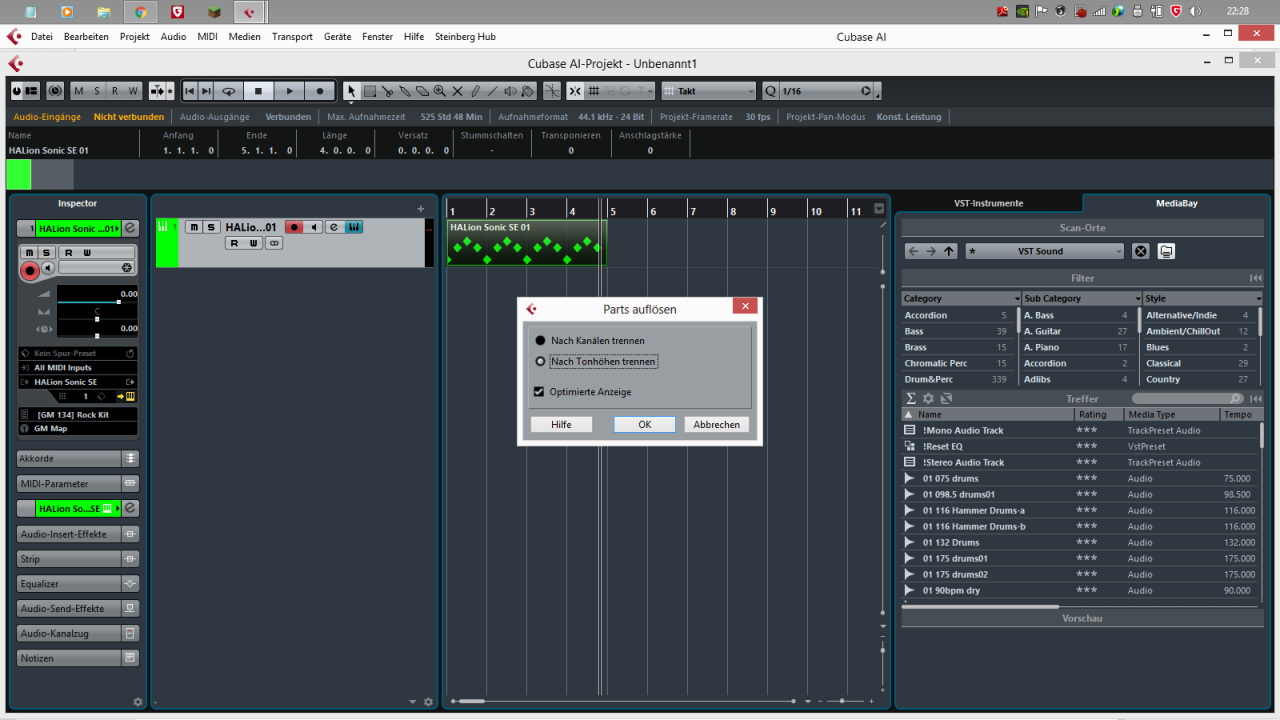The height and width of the screenshot is (720, 1280).
Task: Select the Zoom magnifier tool
Action: [440, 91]
